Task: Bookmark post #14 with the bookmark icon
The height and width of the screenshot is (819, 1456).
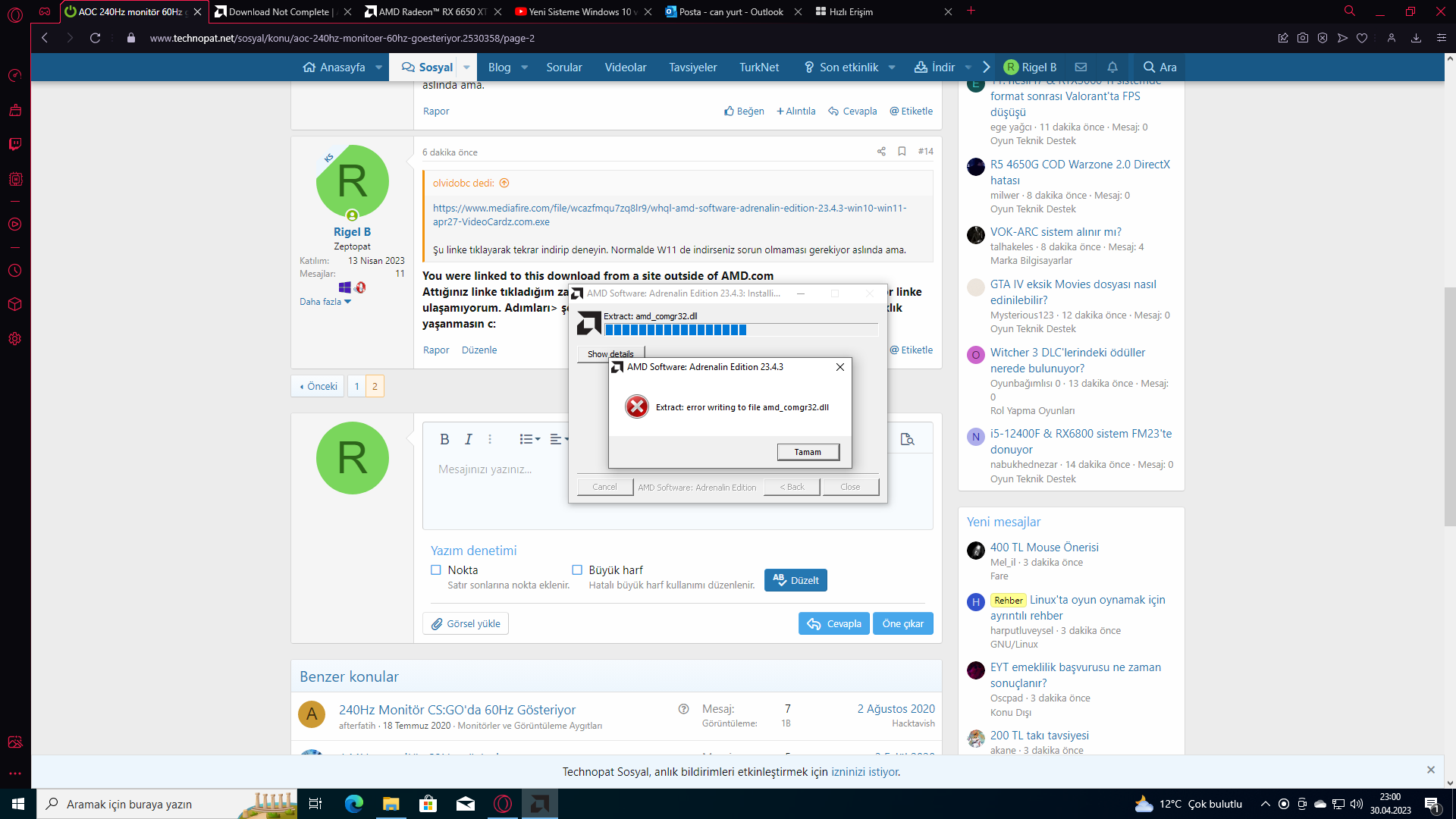Action: pos(902,152)
